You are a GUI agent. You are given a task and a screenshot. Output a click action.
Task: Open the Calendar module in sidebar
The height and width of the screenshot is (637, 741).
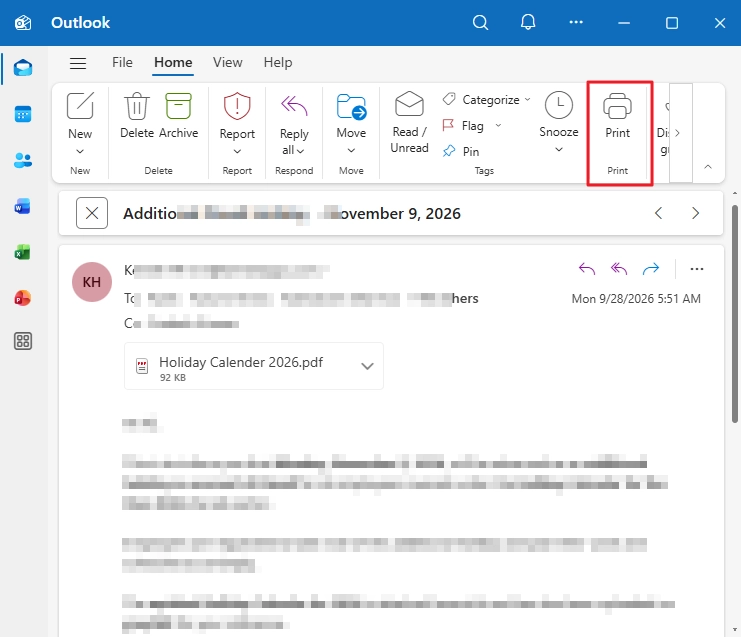[23, 114]
